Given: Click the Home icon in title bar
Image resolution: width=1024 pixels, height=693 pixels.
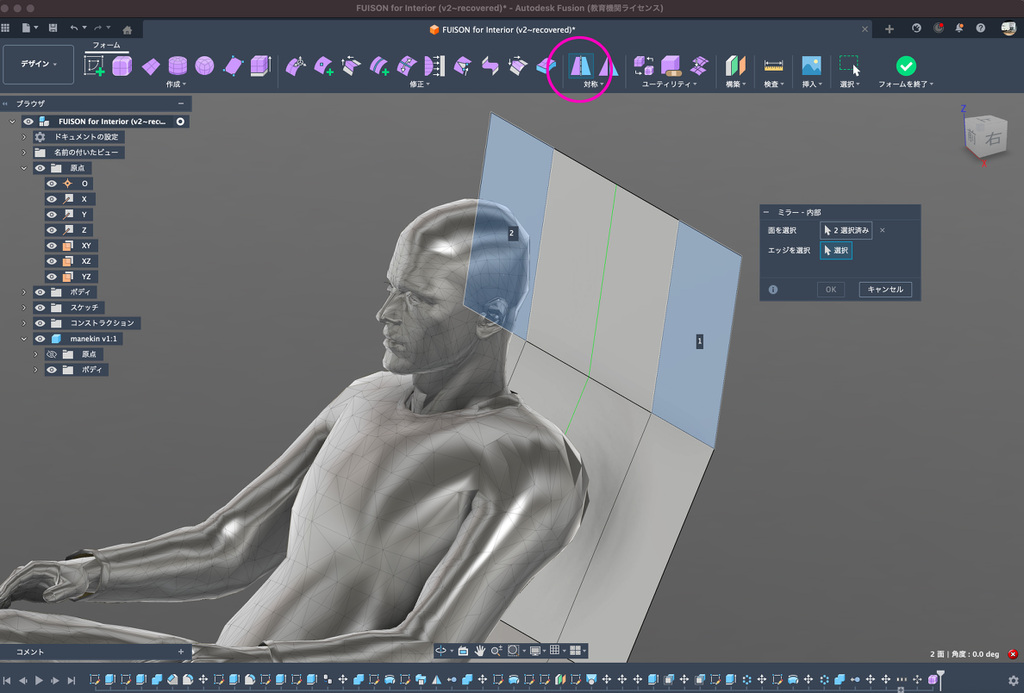Looking at the screenshot, I should coord(127,28).
